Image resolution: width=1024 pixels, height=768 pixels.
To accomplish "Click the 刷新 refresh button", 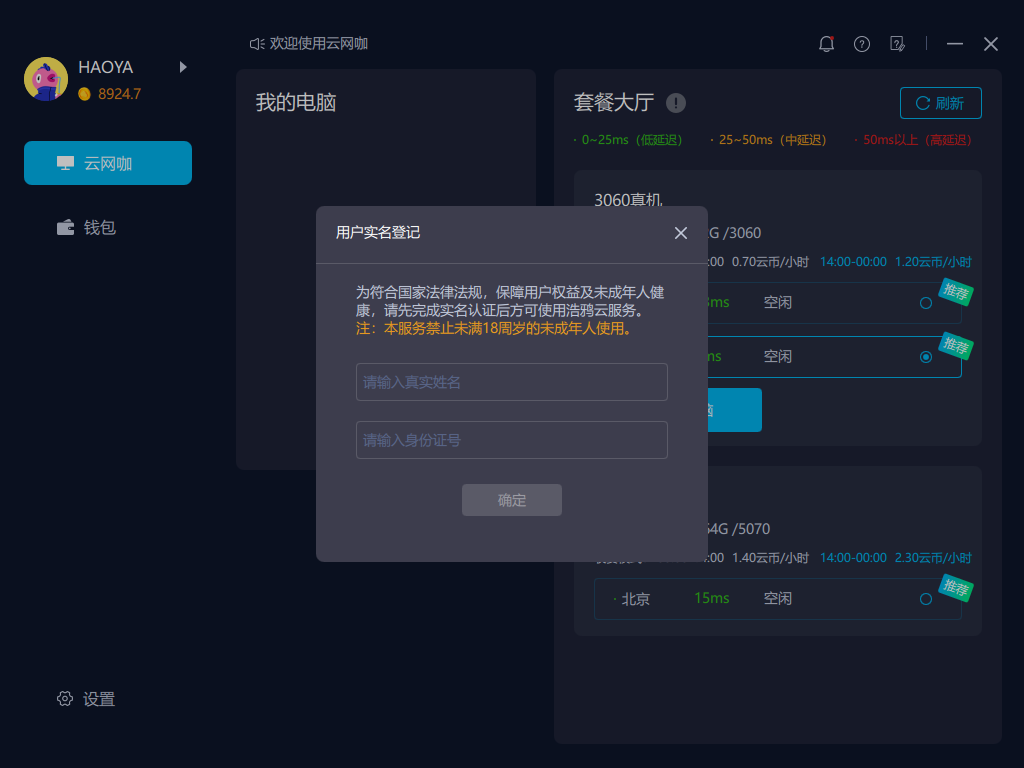I will click(x=940, y=103).
